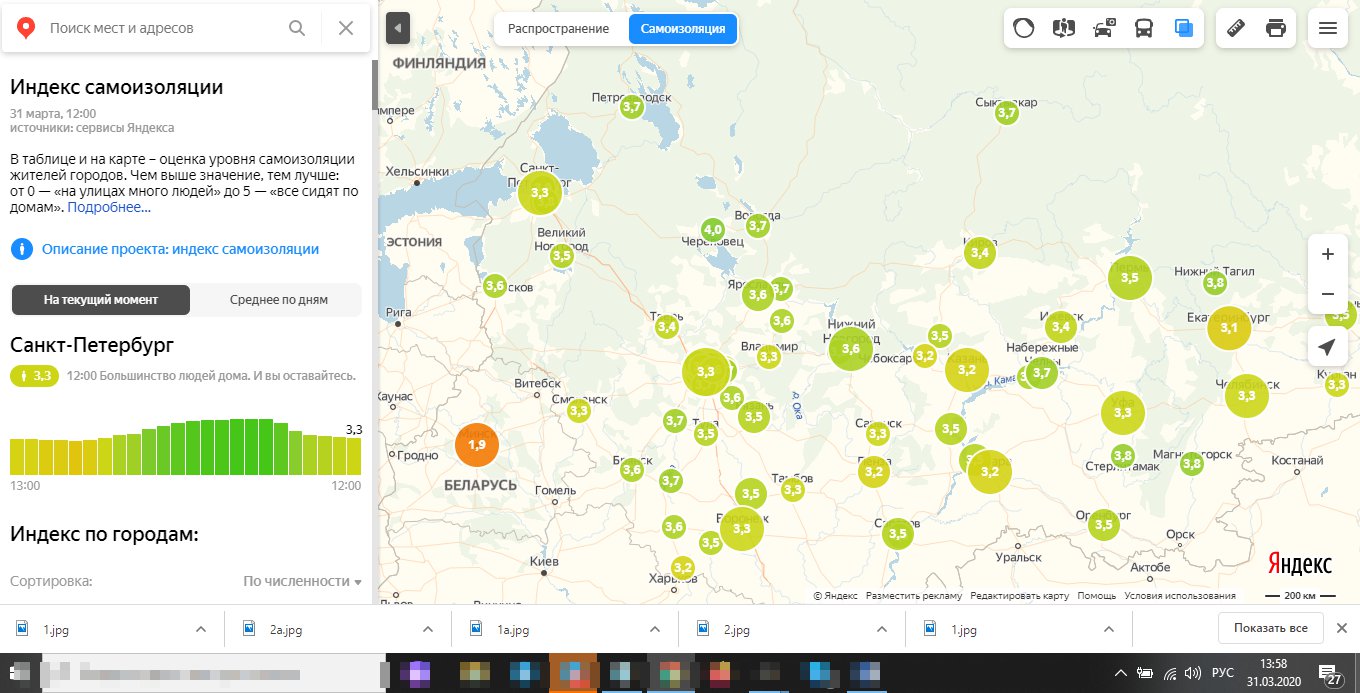Show hidden tray icons chevron
The height and width of the screenshot is (693, 1360).
(1122, 673)
